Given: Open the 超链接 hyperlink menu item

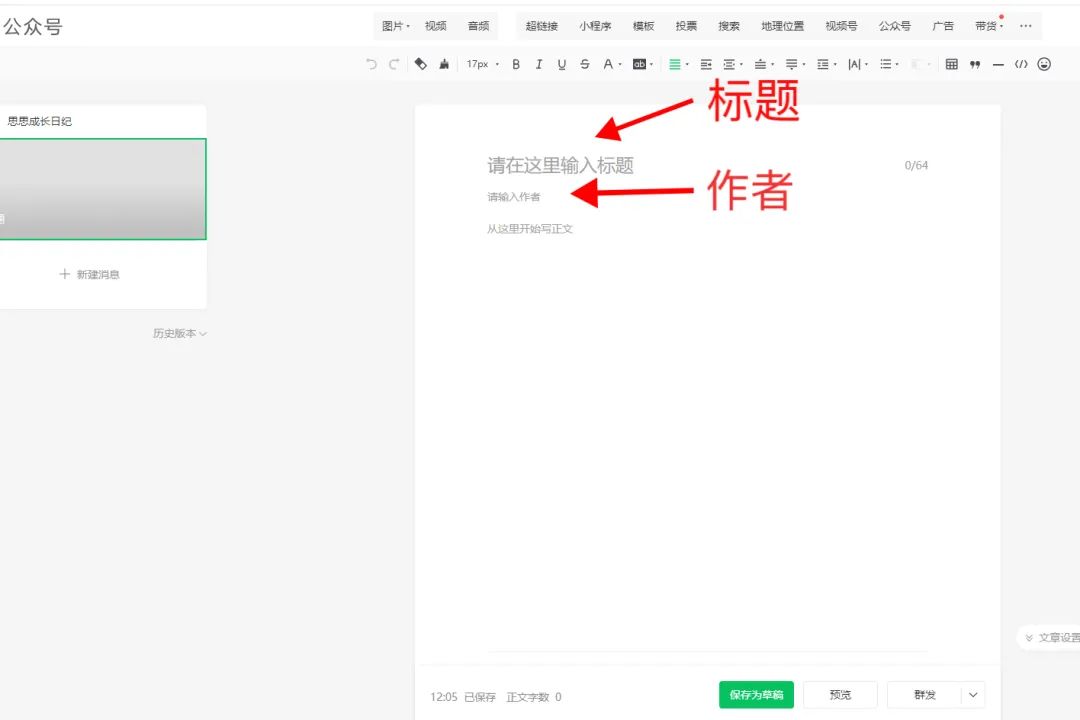Looking at the screenshot, I should click(542, 26).
